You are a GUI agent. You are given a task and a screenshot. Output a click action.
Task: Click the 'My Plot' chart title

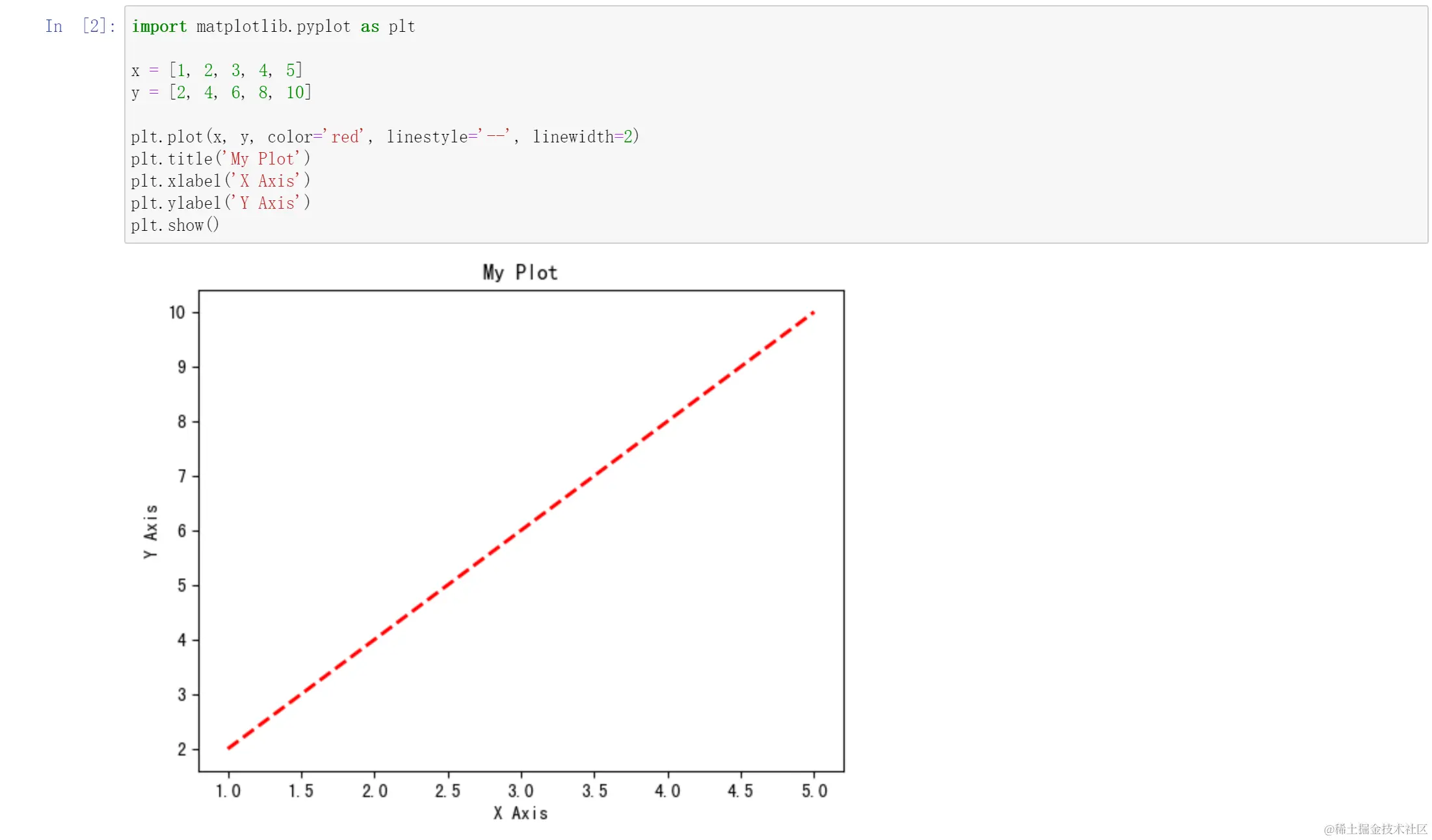[520, 272]
